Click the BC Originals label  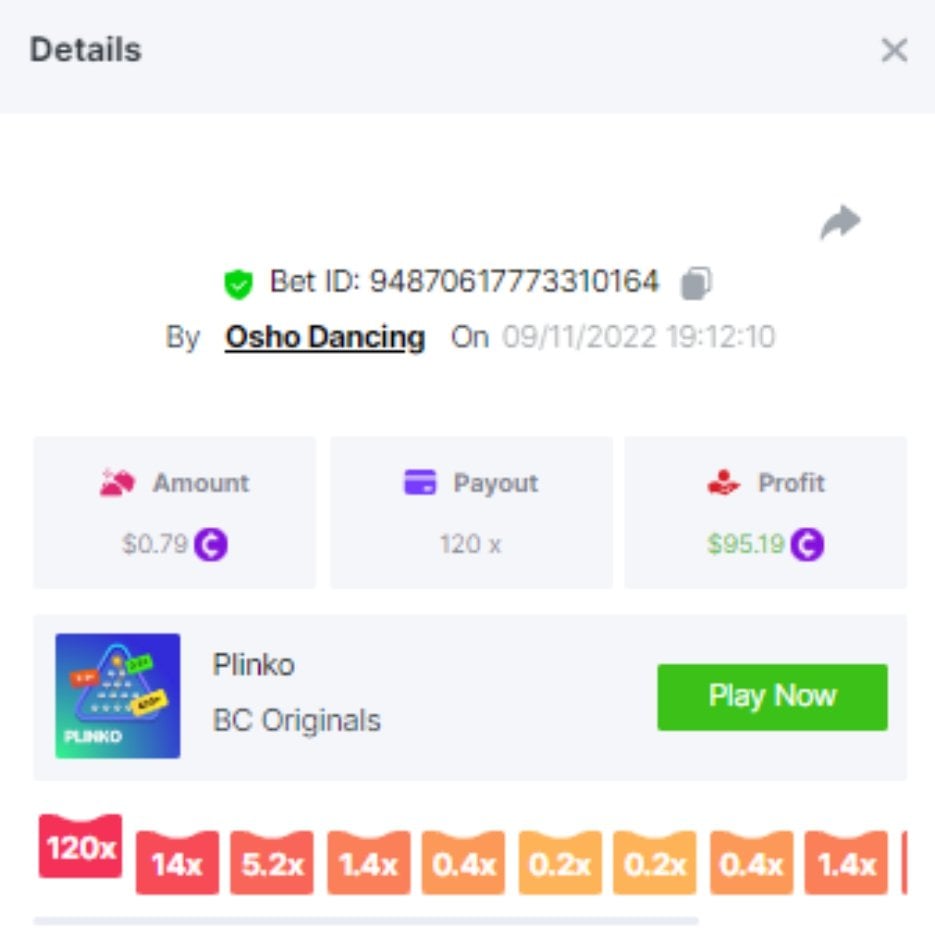tap(297, 720)
